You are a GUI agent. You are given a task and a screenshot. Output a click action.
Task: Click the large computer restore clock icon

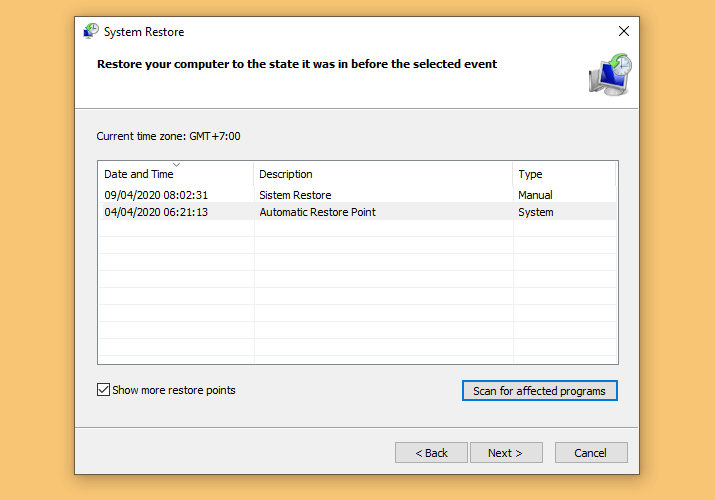click(x=610, y=75)
